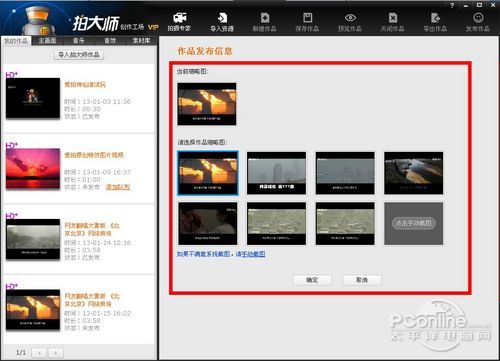This screenshot has height=361, width=500.
Task: Close the project with 关闭作品 icon
Action: pos(393,22)
